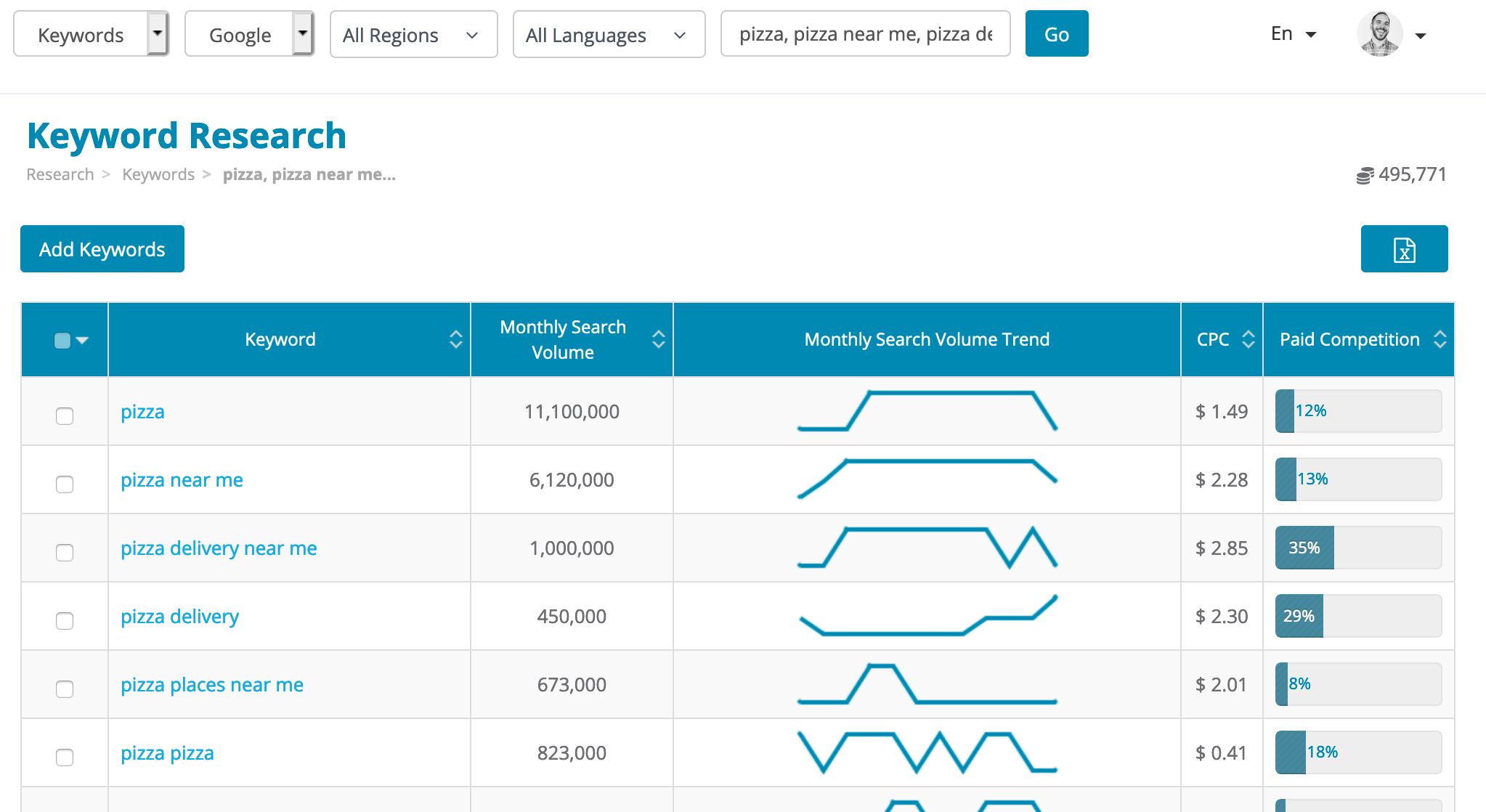
Task: Open the pizza places near me keyword link
Action: (x=211, y=684)
